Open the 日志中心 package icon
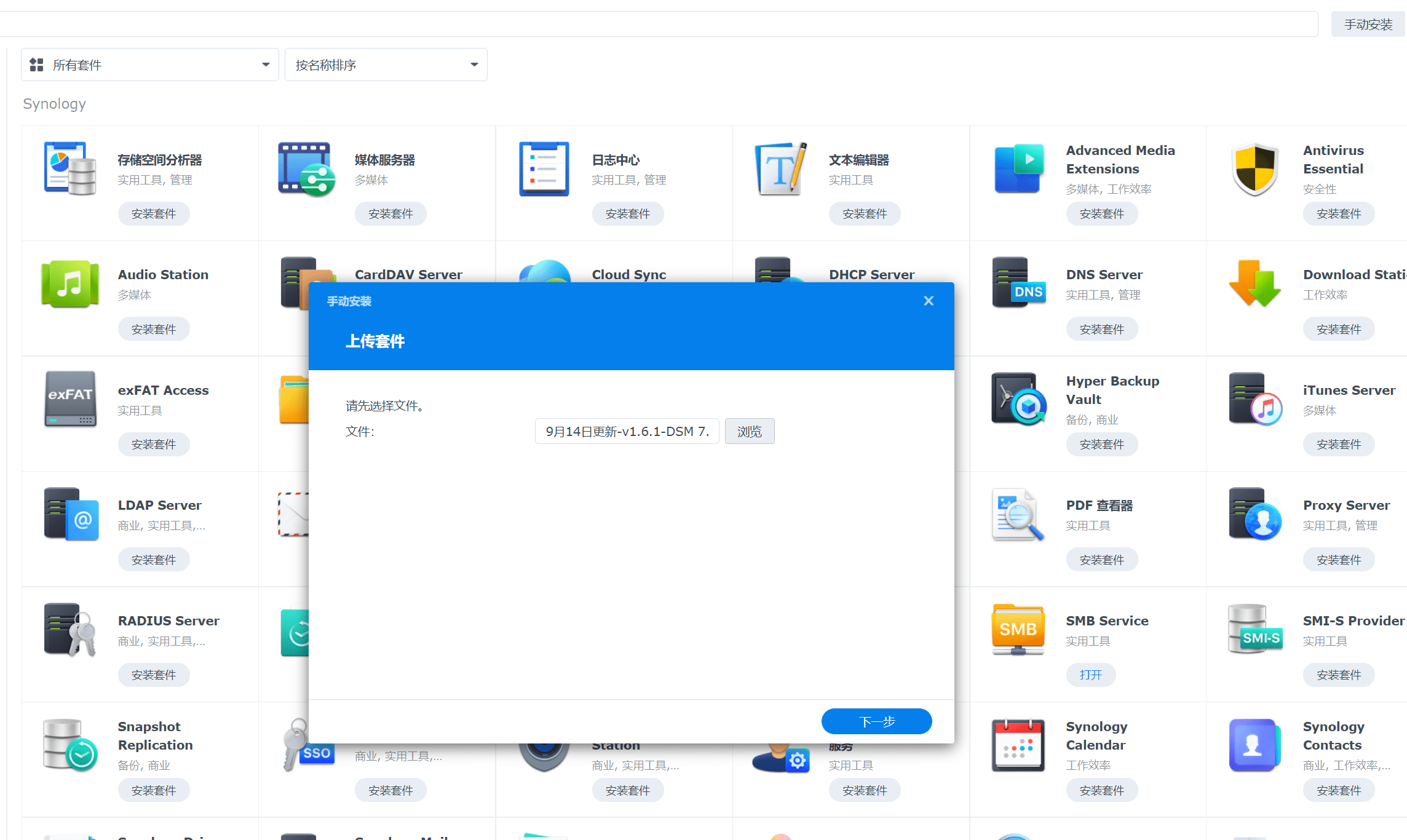This screenshot has width=1407, height=840. pos(544,168)
